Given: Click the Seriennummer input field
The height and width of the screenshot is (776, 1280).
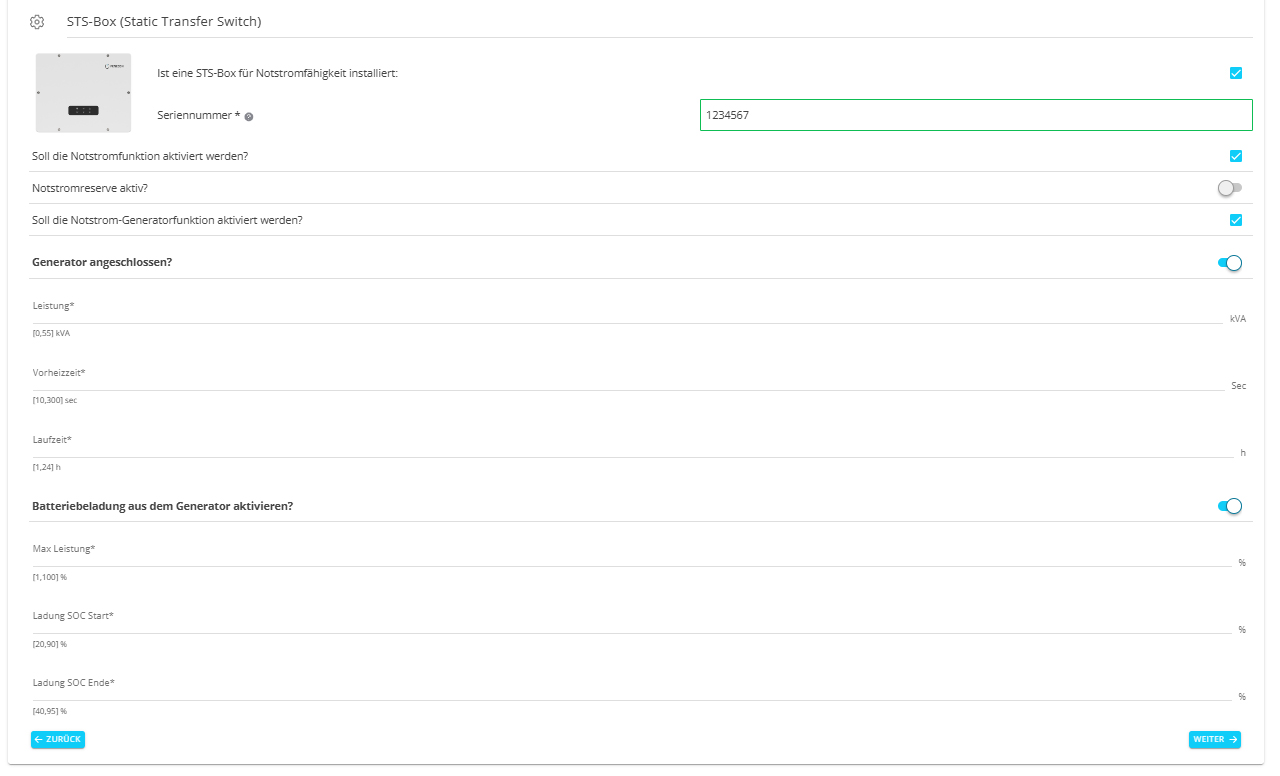Looking at the screenshot, I should click(x=975, y=115).
